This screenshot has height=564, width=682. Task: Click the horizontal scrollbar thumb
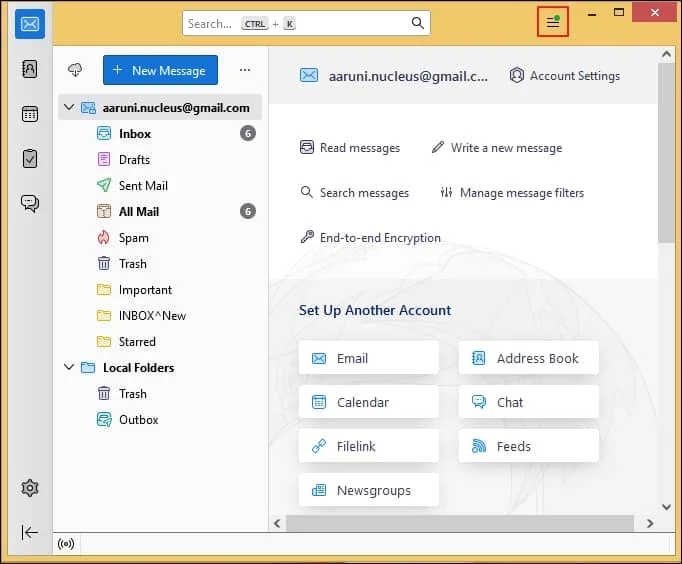tap(460, 523)
